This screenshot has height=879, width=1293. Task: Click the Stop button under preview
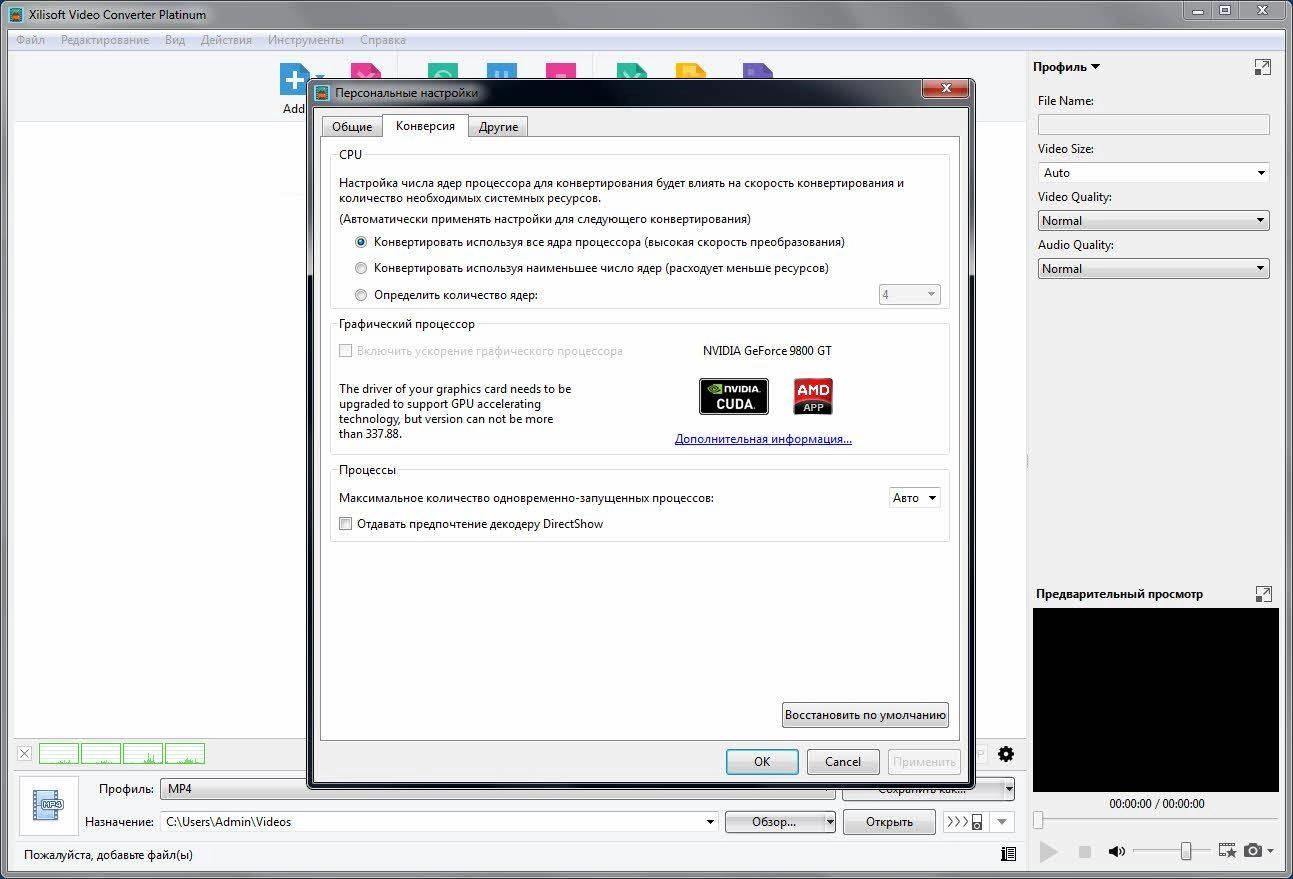coord(1084,852)
